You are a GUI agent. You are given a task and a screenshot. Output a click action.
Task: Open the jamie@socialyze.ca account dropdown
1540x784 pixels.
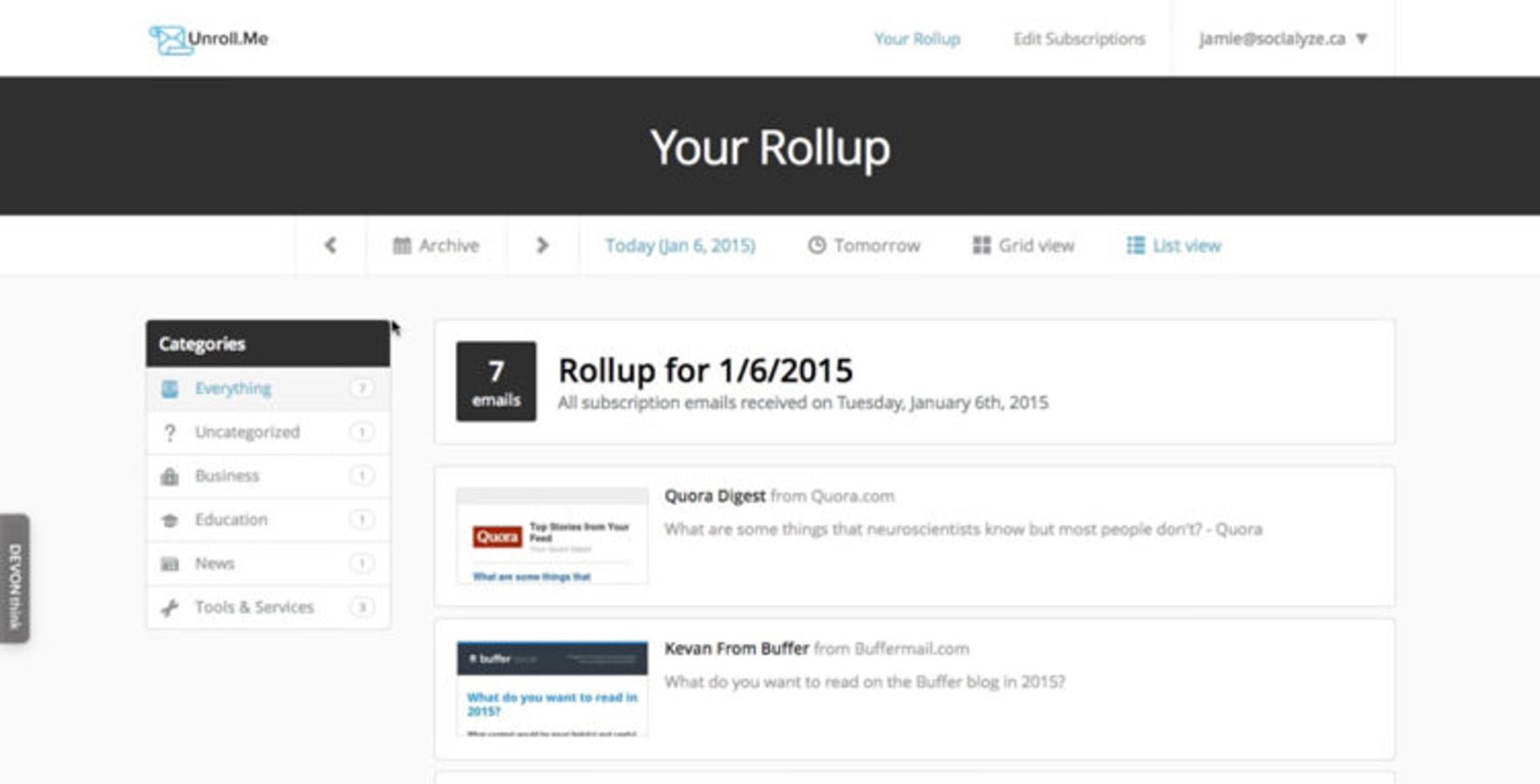pos(1283,38)
